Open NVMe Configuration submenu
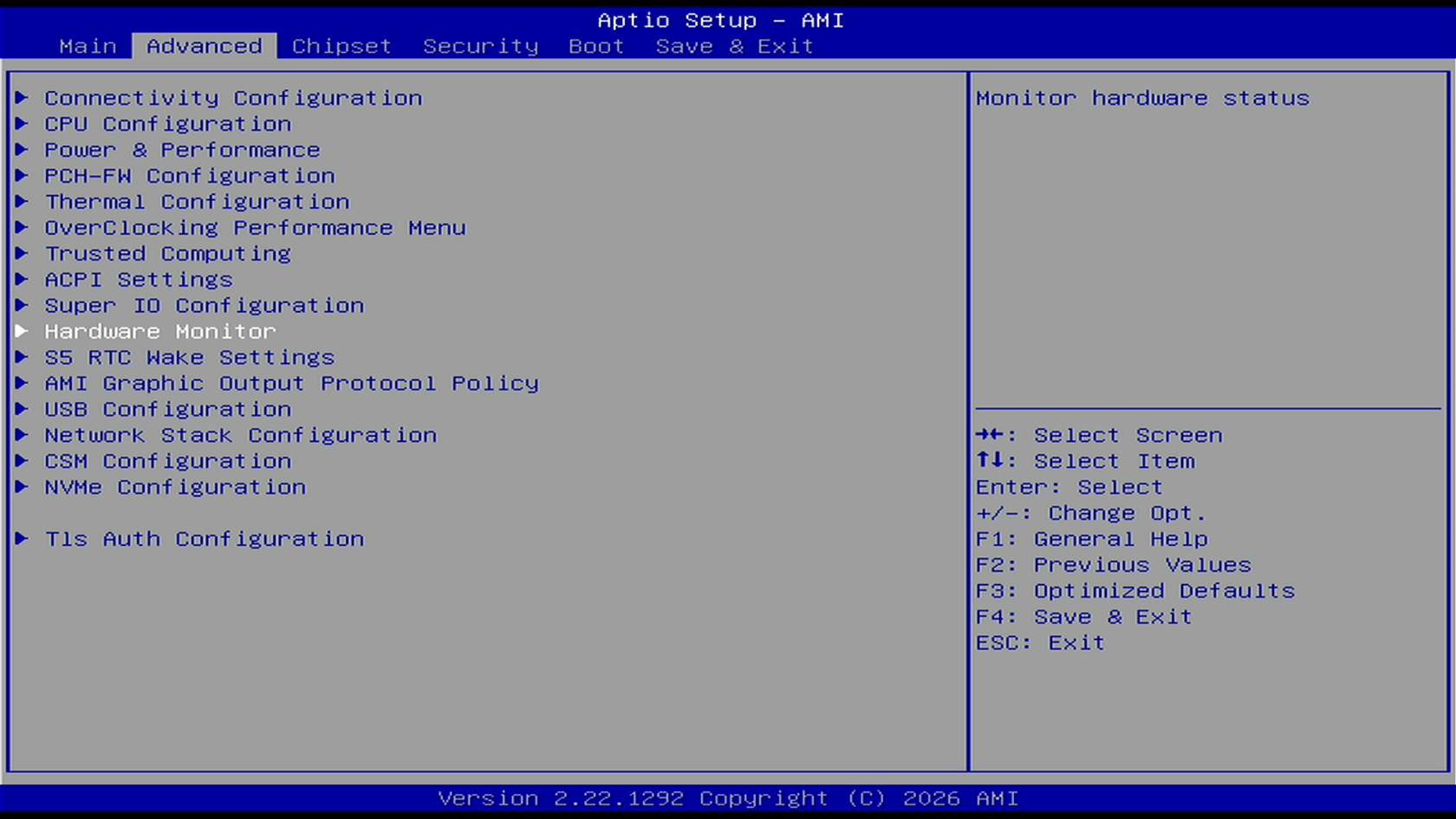The image size is (1456, 819). (175, 488)
